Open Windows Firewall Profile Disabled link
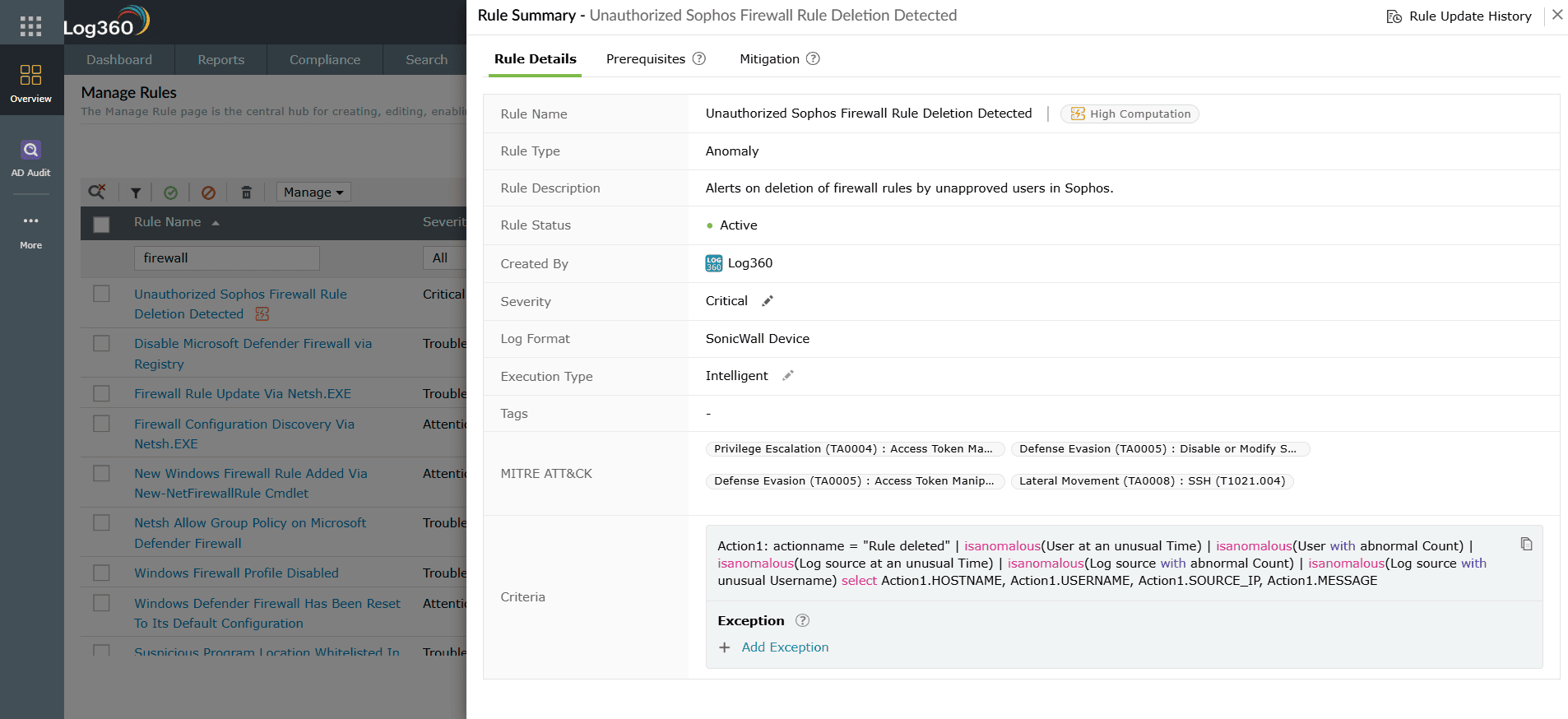This screenshot has height=719, width=1568. 236,573
